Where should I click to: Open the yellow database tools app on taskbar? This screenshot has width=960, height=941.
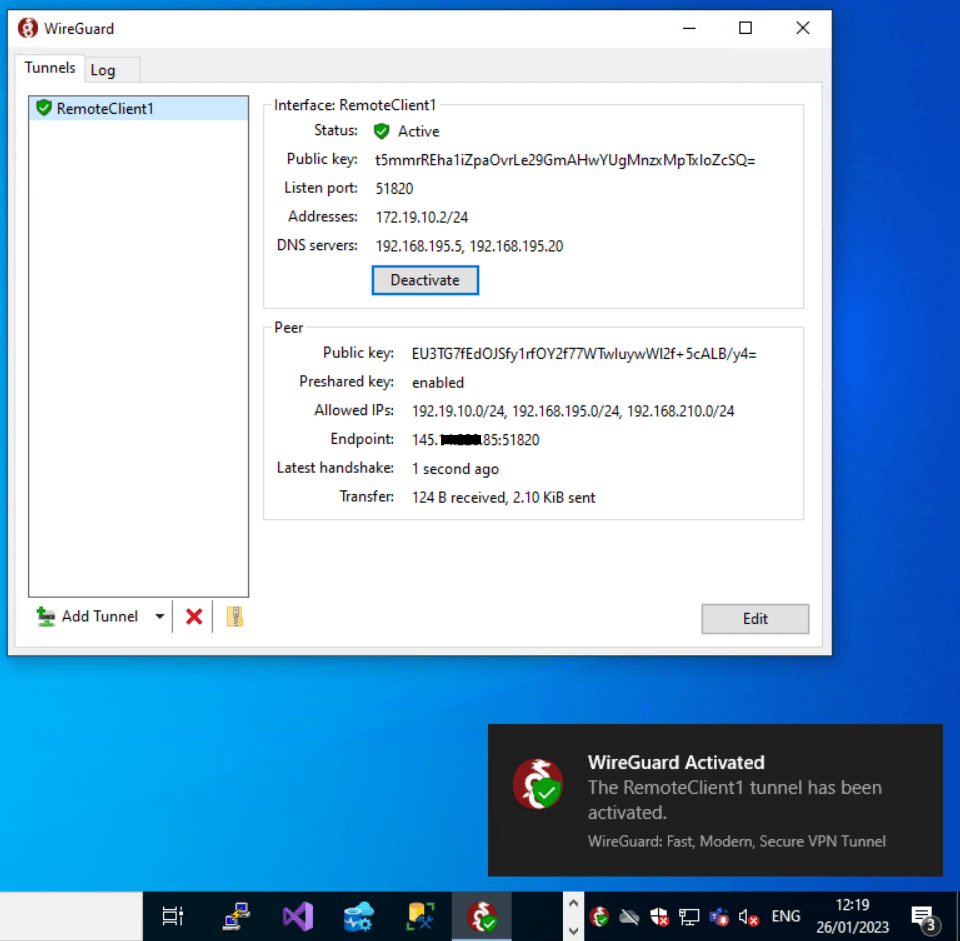pos(421,917)
